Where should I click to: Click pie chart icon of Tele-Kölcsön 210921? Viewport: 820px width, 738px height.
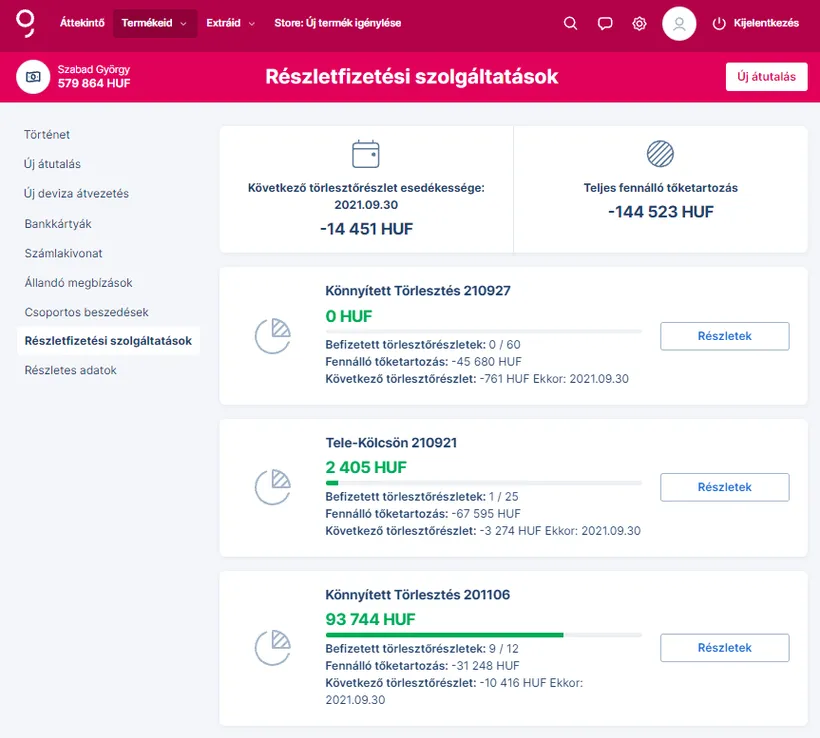(x=272, y=487)
